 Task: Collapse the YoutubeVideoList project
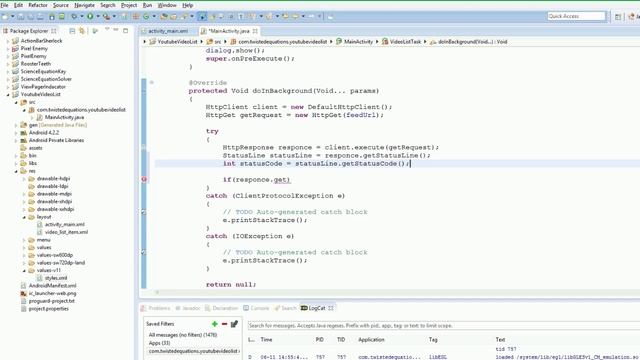click(8, 95)
